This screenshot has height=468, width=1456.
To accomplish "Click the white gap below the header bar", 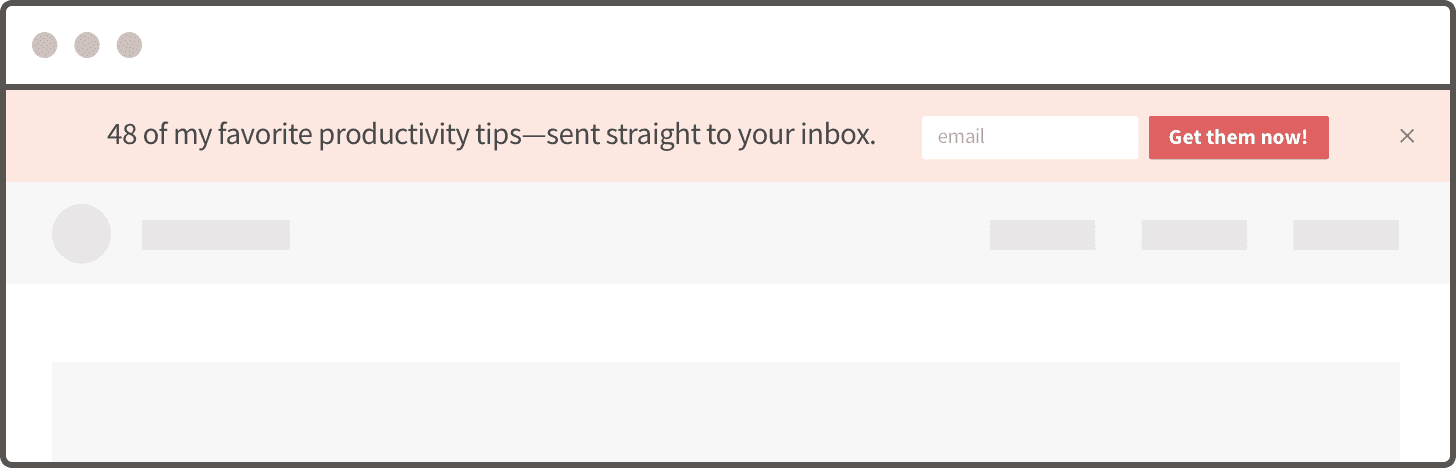I will click(x=725, y=322).
